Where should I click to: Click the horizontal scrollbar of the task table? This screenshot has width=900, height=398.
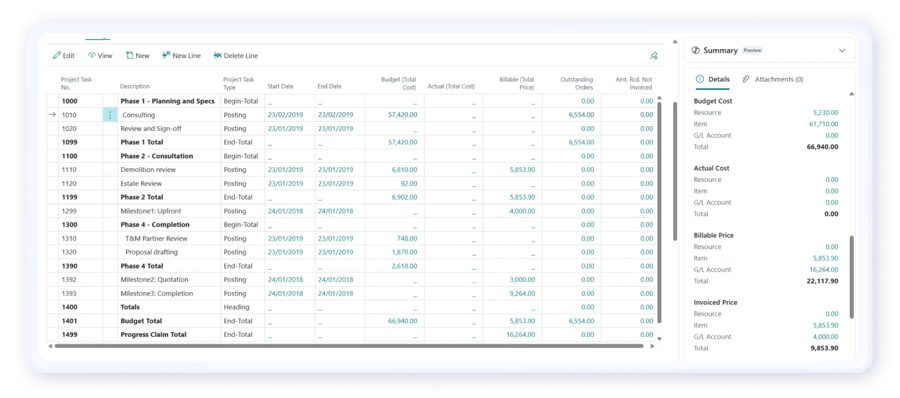(349, 346)
